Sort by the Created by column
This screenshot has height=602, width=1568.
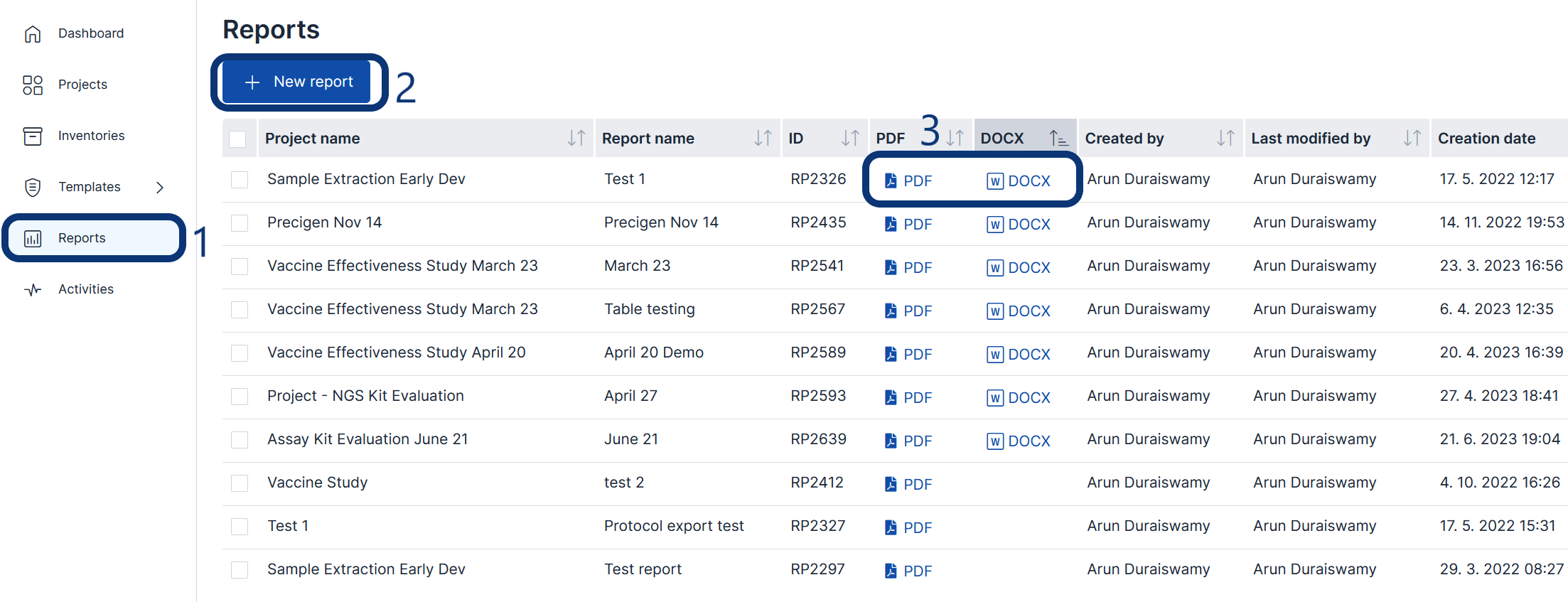pyautogui.click(x=1225, y=138)
